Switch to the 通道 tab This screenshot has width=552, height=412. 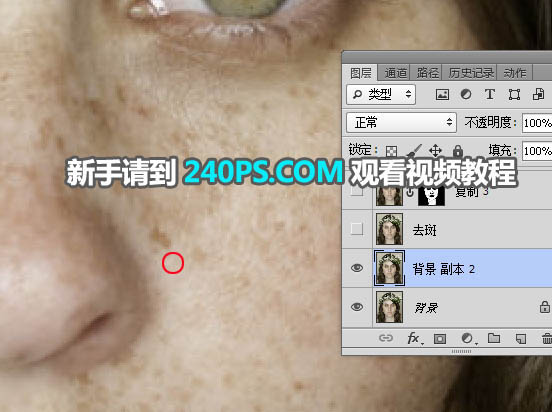tap(396, 73)
